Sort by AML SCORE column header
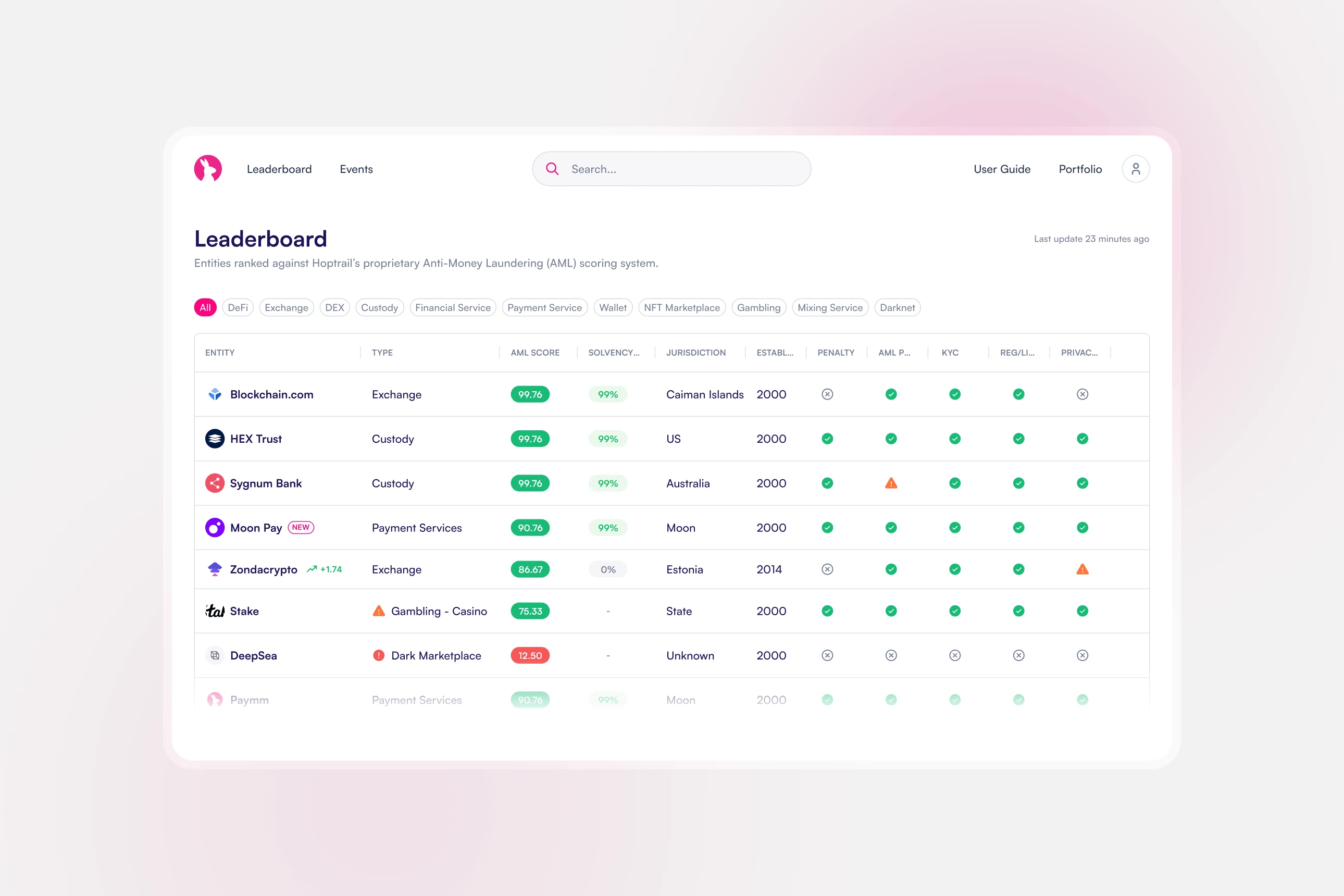Viewport: 1344px width, 896px height. click(535, 353)
